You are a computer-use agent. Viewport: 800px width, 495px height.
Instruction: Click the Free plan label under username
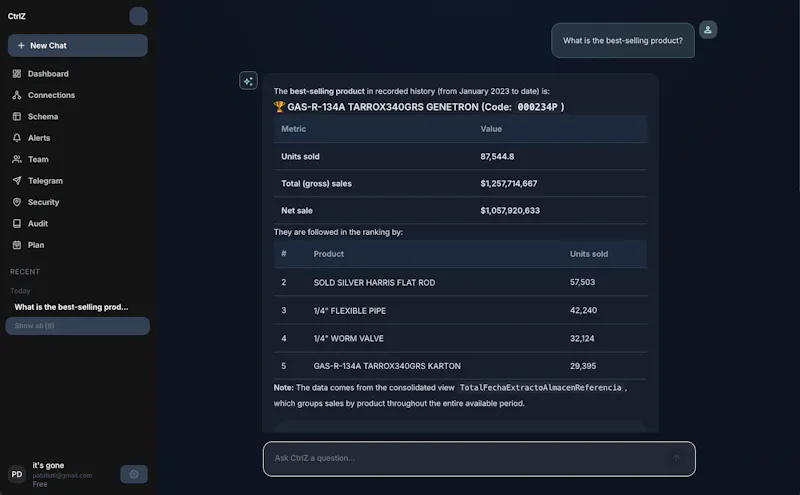pyautogui.click(x=40, y=484)
